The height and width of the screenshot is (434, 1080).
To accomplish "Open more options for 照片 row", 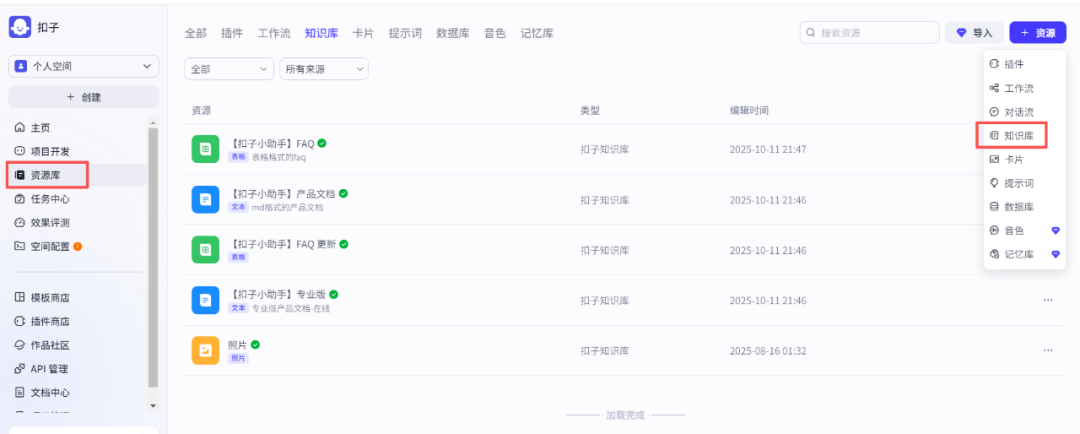I will pos(1048,350).
